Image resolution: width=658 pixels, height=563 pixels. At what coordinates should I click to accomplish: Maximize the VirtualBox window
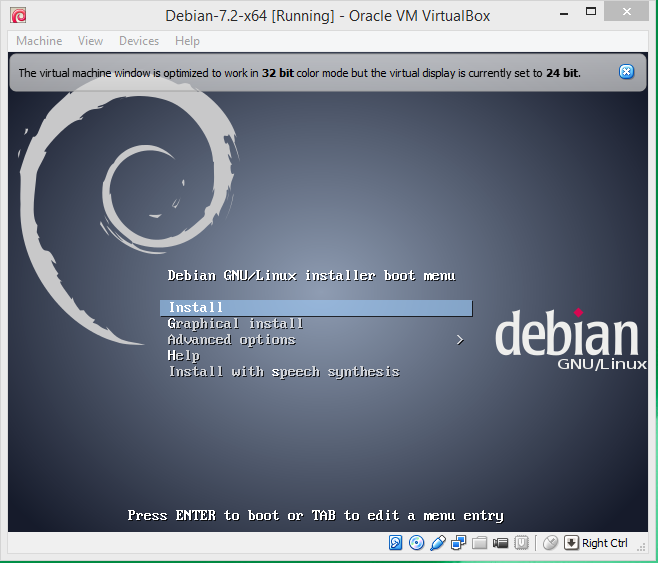[x=591, y=12]
